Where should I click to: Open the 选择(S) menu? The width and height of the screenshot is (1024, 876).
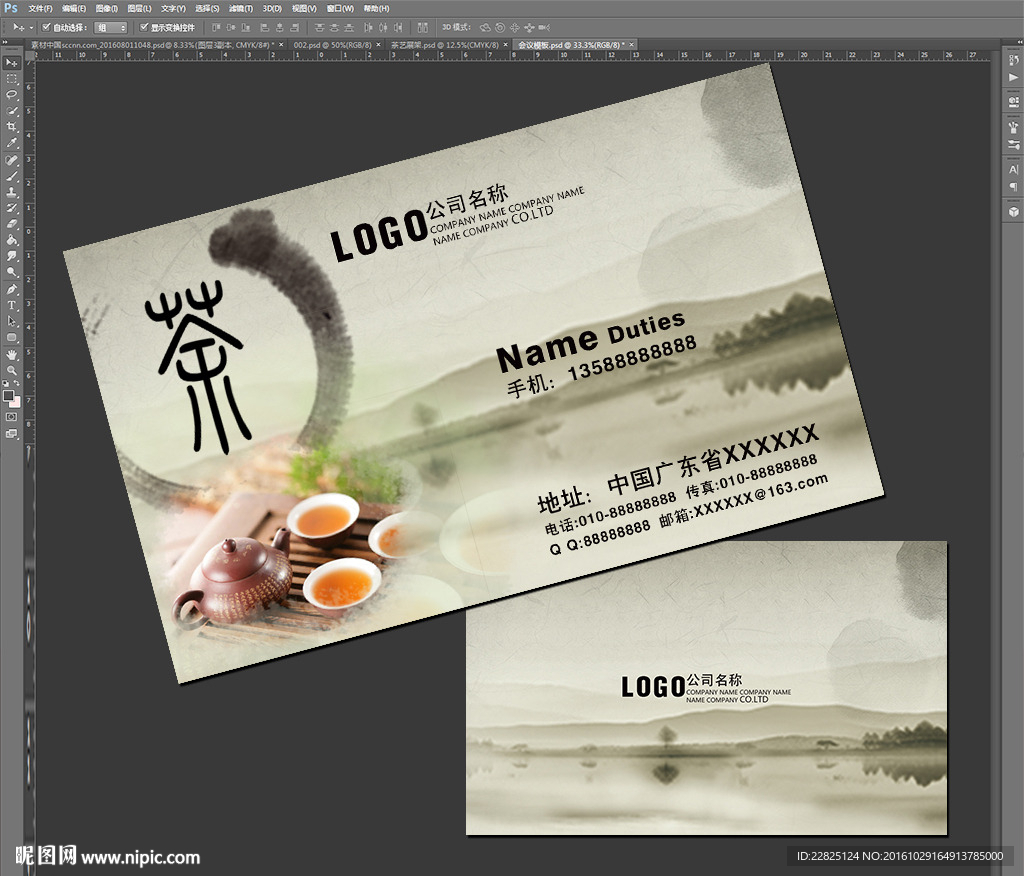click(x=207, y=8)
